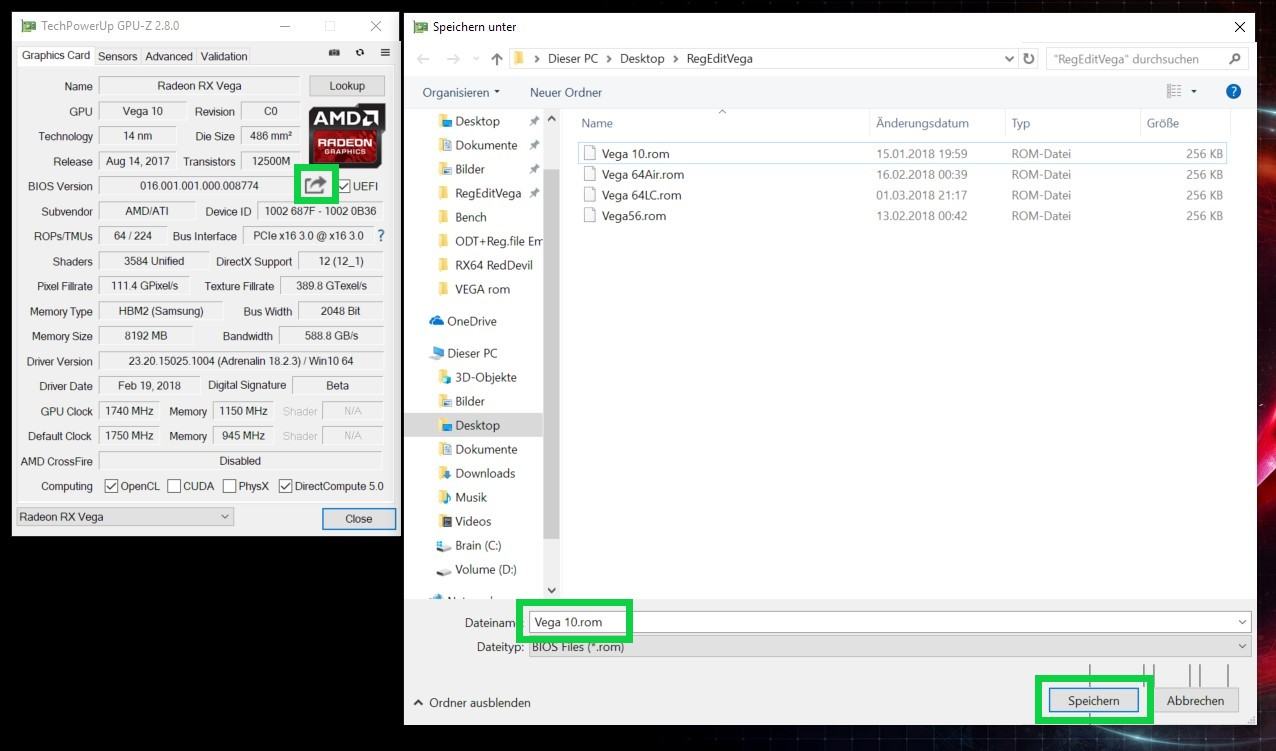
Task: Select Dieser PC in the navigation tree
Action: coord(463,353)
